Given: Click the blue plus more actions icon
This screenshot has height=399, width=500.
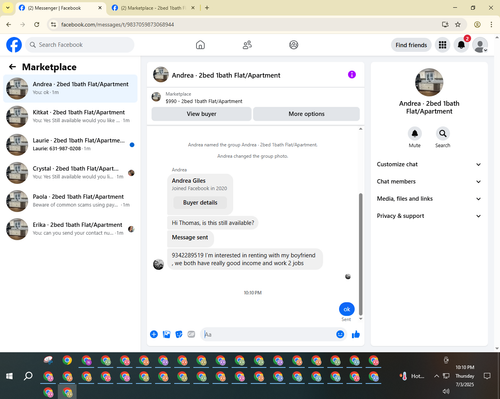Looking at the screenshot, I should pos(154,334).
